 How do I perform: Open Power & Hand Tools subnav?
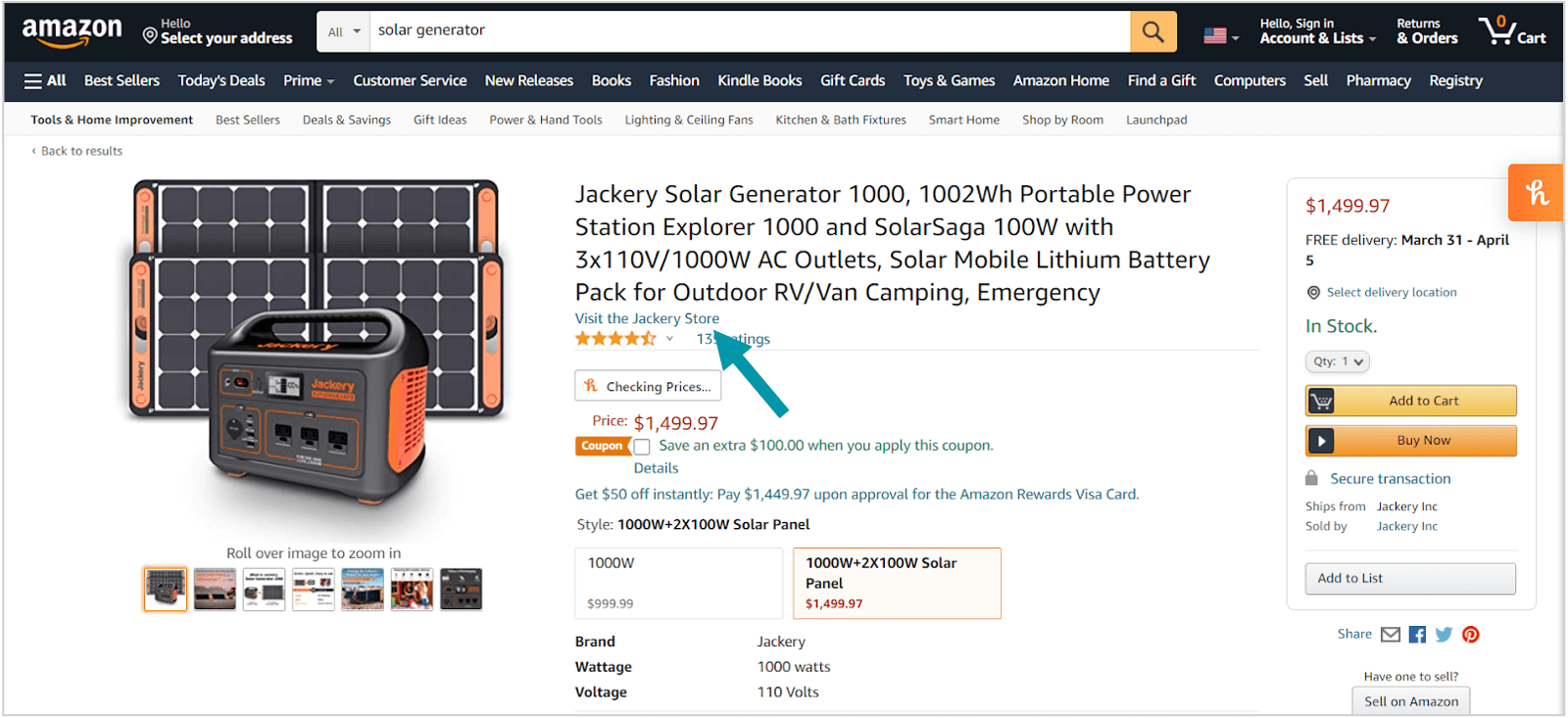(546, 120)
